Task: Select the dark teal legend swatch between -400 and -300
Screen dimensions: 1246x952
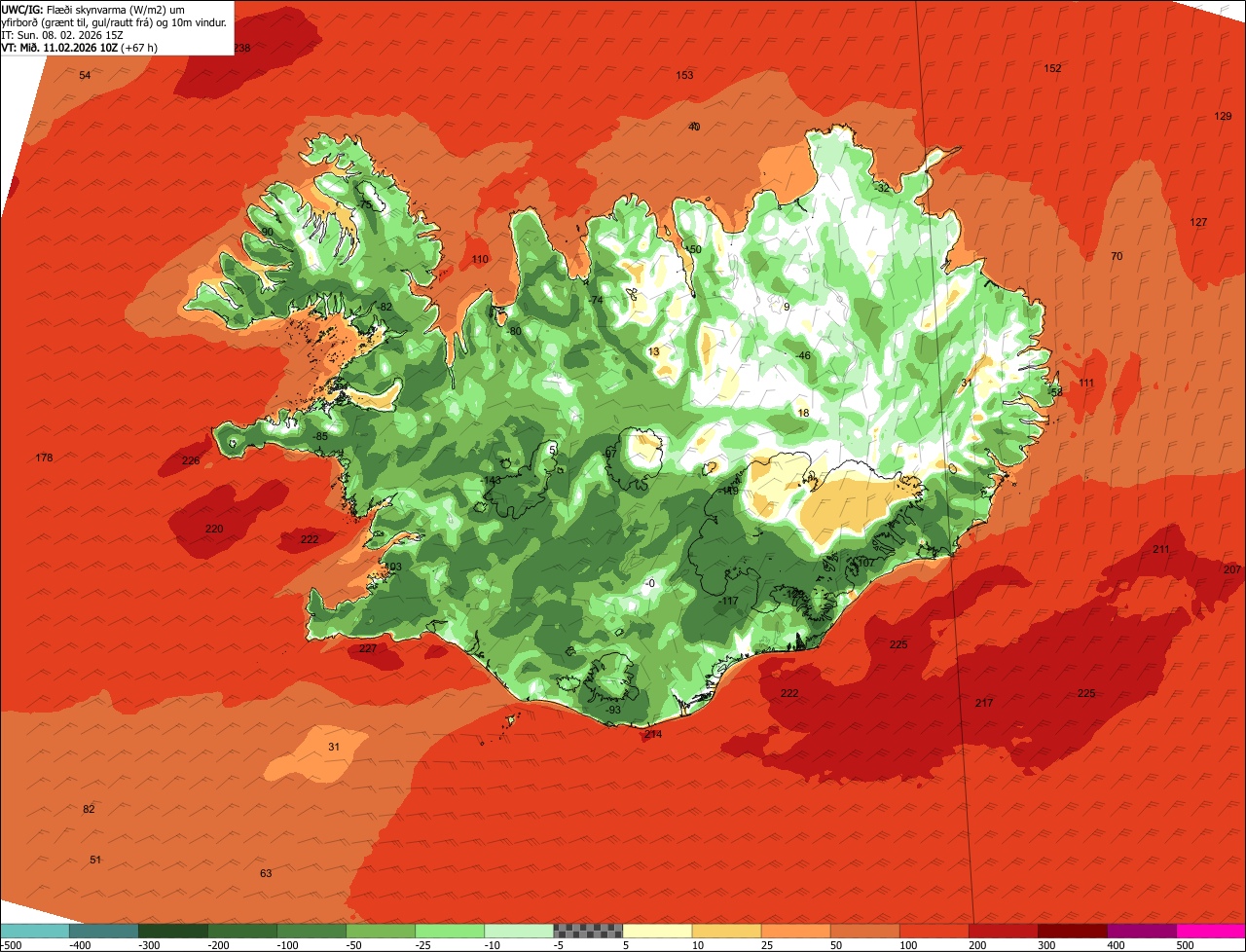Action: pyautogui.click(x=104, y=931)
